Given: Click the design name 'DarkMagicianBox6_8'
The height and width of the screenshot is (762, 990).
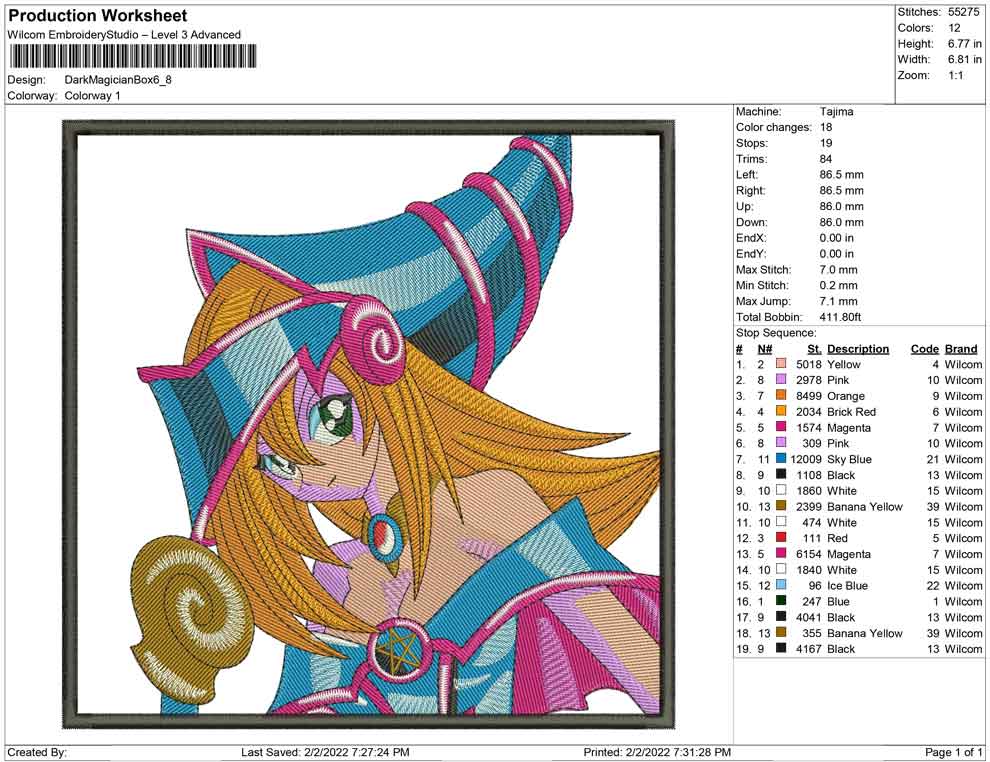Looking at the screenshot, I should pos(118,80).
